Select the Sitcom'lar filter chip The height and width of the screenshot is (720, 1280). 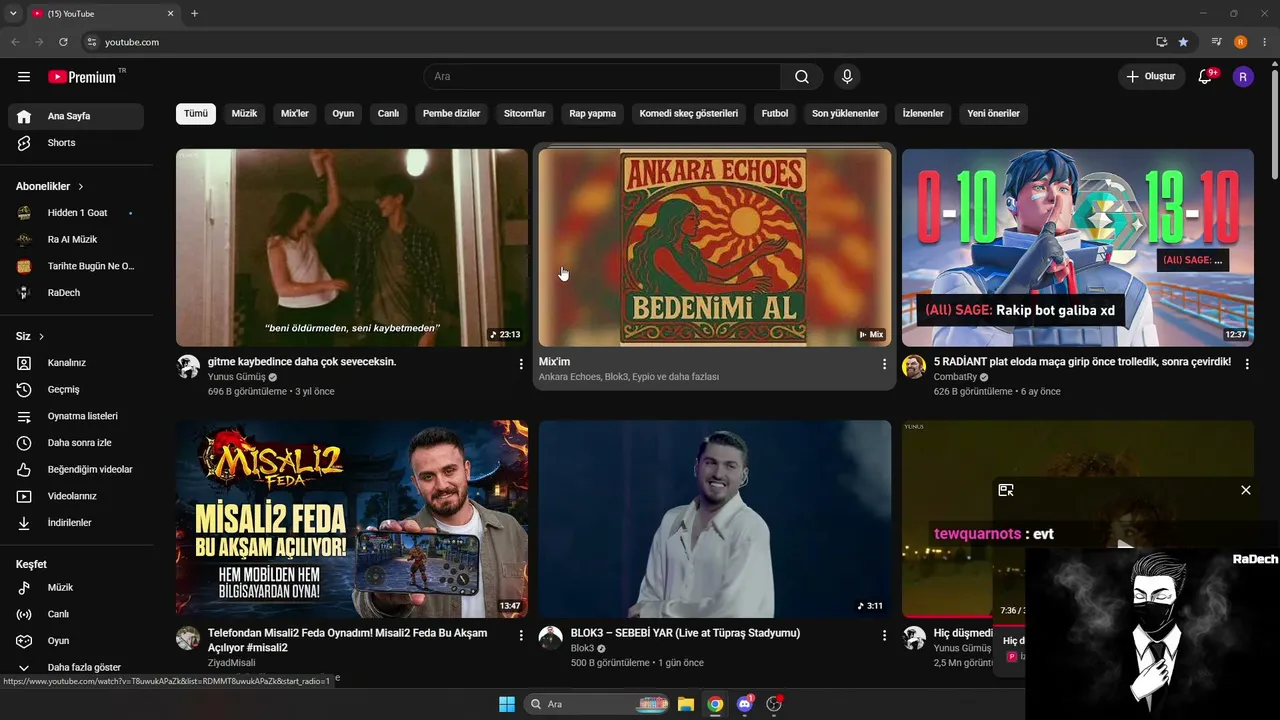(525, 114)
